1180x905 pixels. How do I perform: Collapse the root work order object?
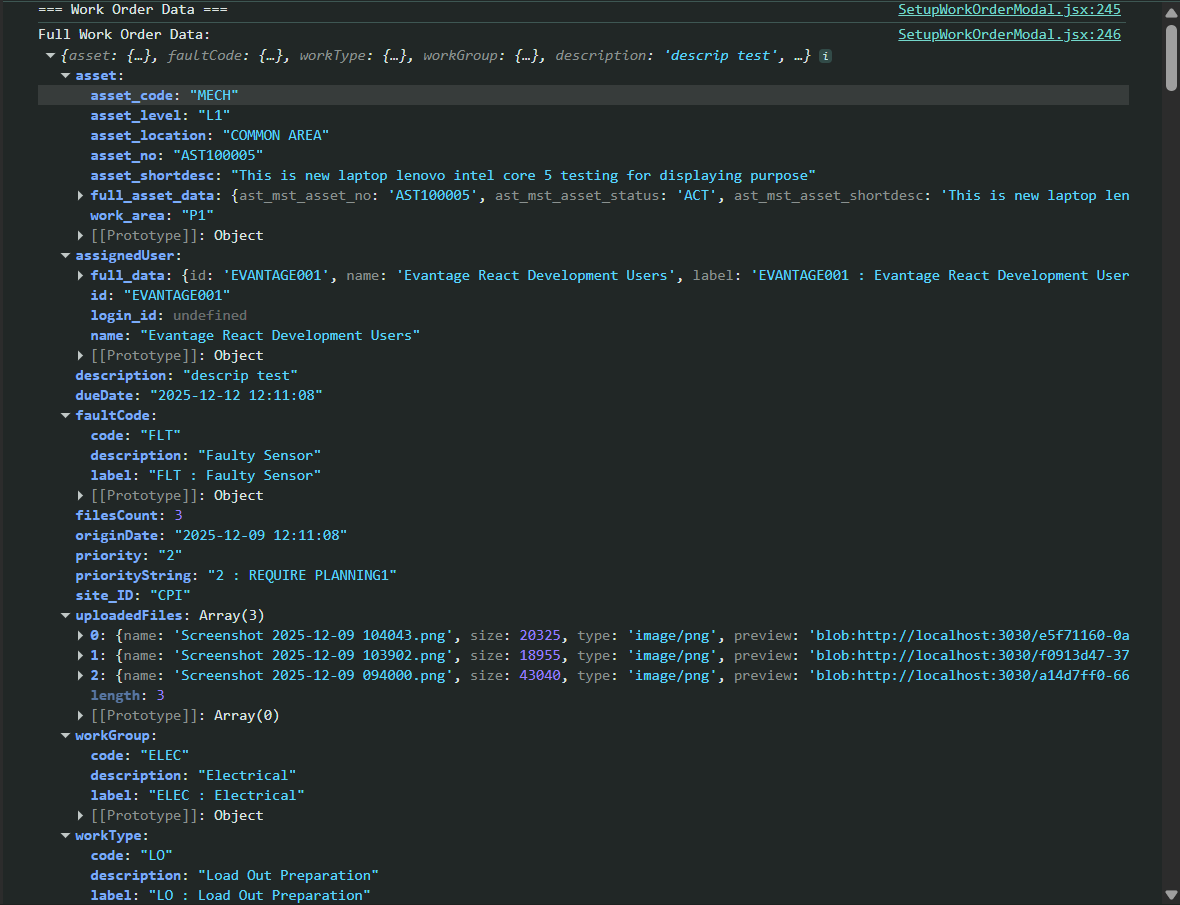pyautogui.click(x=50, y=56)
